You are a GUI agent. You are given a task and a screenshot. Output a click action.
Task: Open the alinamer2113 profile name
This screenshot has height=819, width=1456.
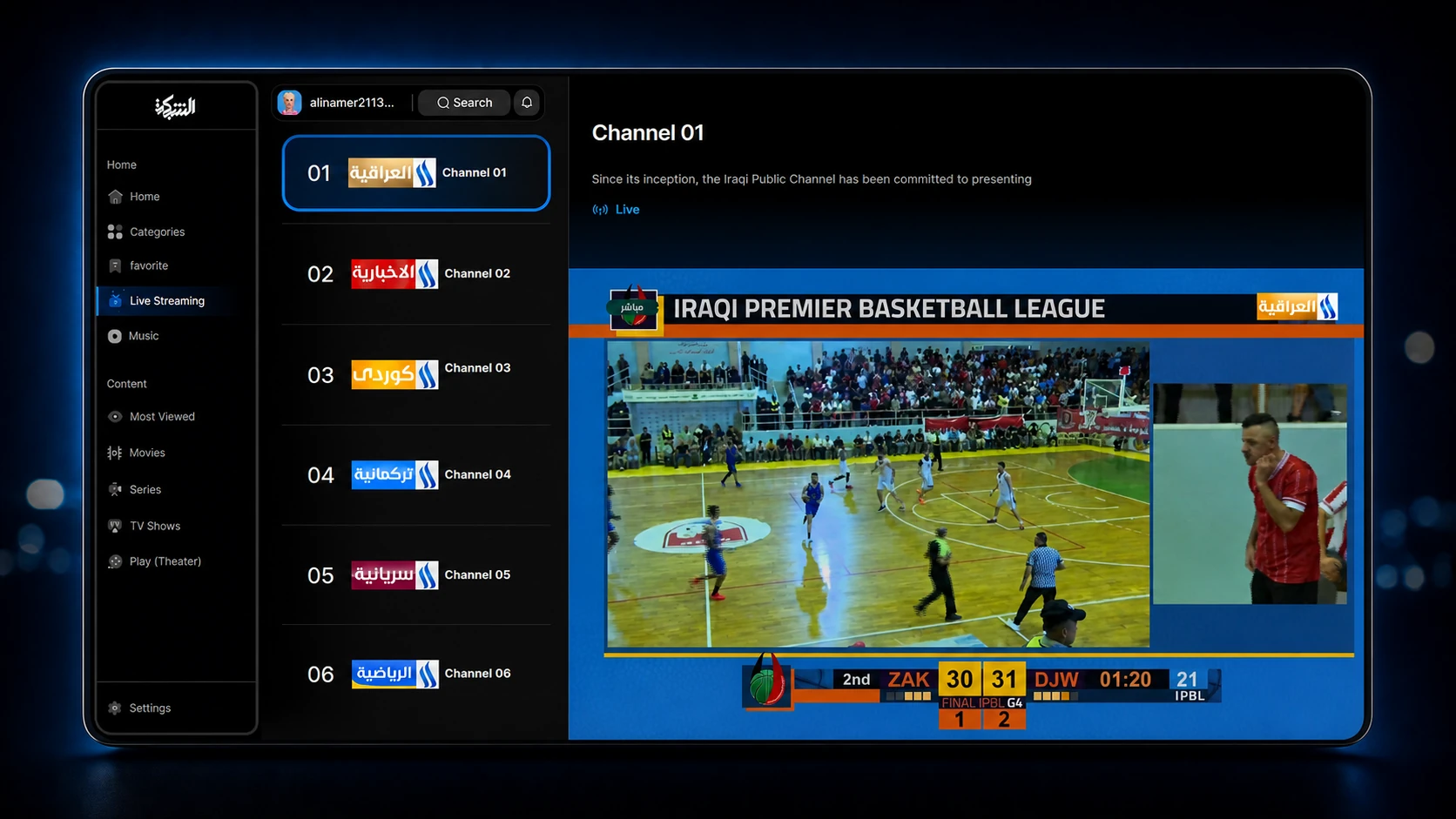[x=352, y=103]
